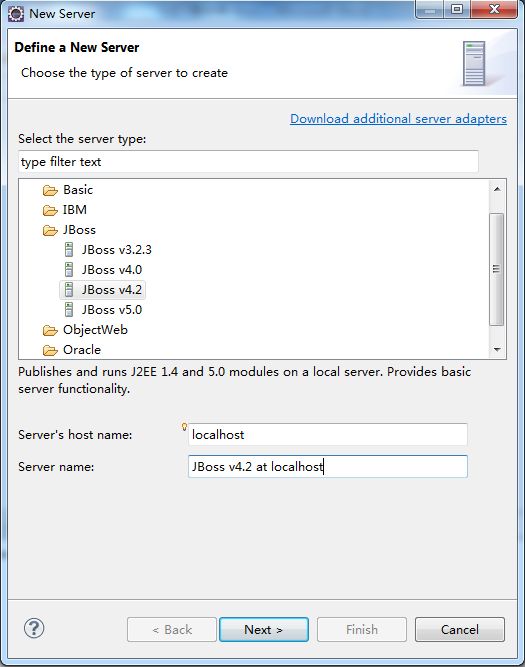Image resolution: width=525 pixels, height=667 pixels.
Task: Click the content assist lightbulb icon
Action: pos(184,427)
